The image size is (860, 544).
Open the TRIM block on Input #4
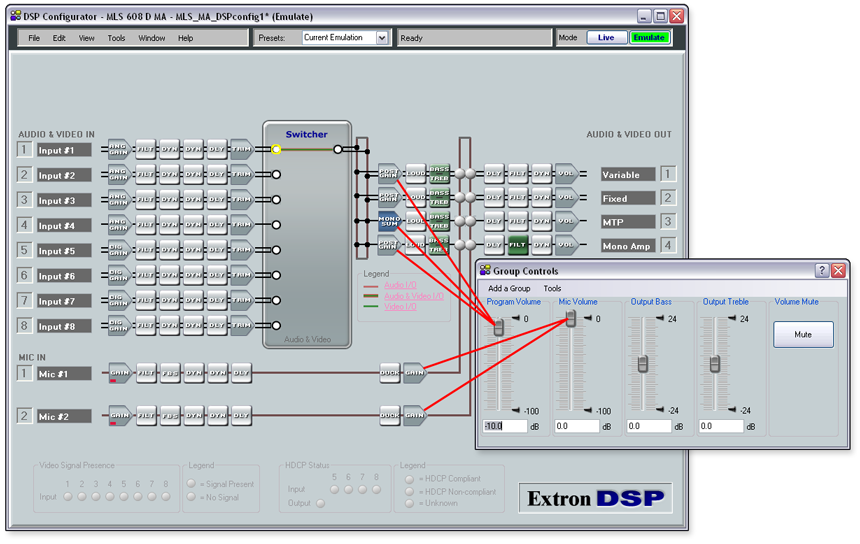(242, 225)
